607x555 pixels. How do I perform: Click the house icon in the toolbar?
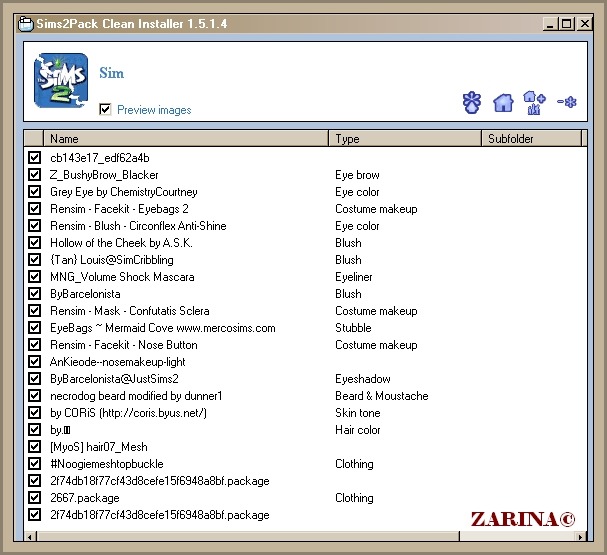pos(503,103)
